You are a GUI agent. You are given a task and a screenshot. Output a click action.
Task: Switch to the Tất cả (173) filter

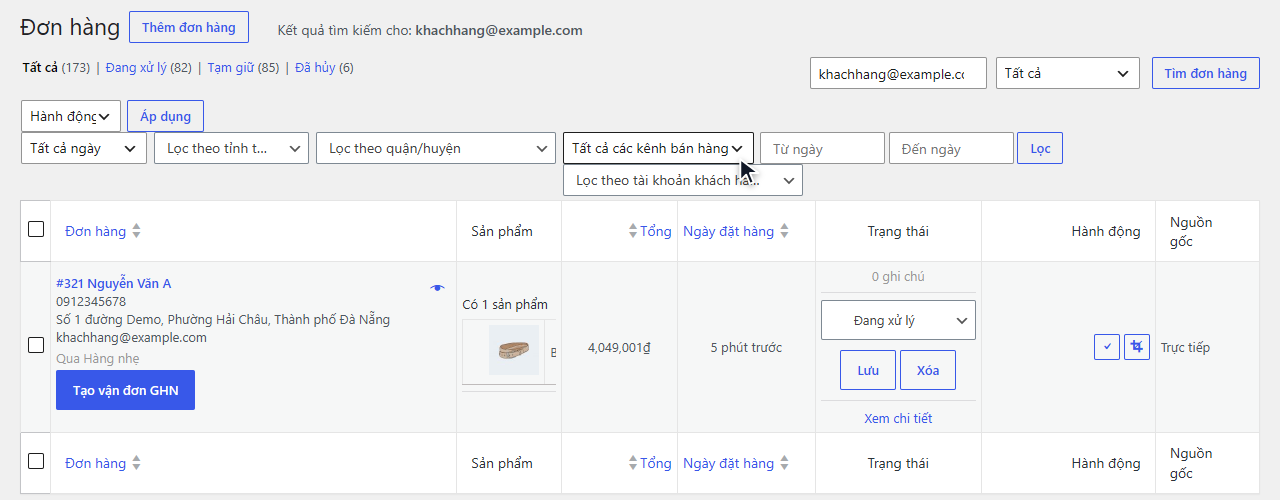[x=56, y=68]
